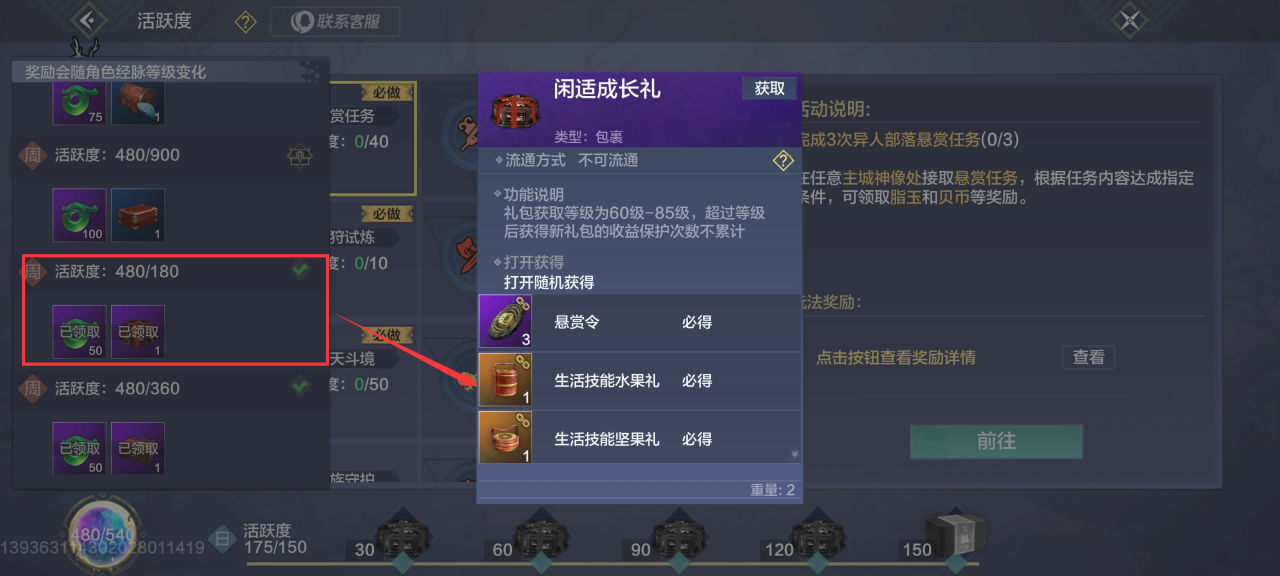Click the question mark beside 不可流通
This screenshot has width=1280, height=576.
(x=783, y=161)
